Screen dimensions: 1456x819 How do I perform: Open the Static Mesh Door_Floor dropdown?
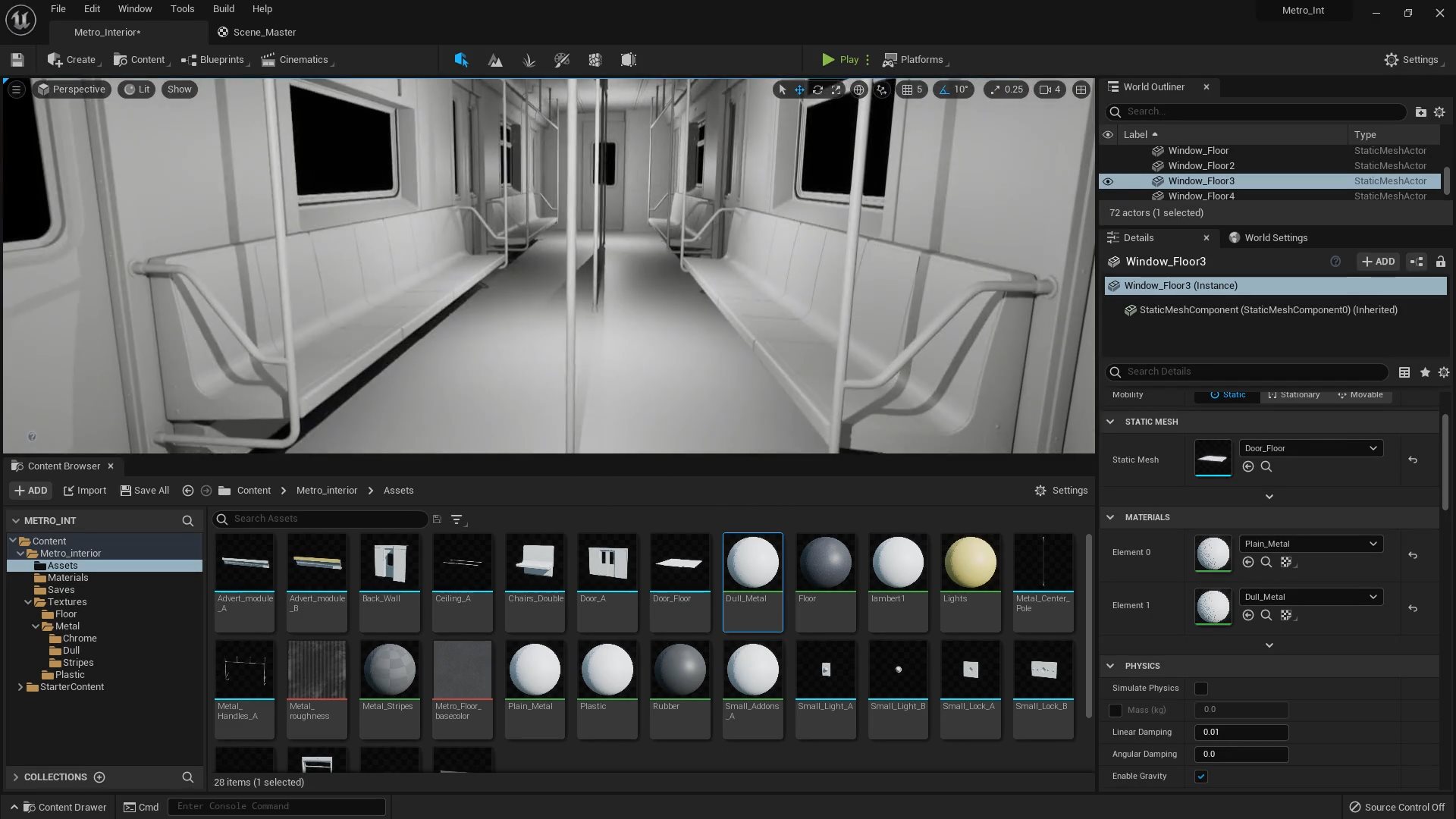tap(1310, 448)
